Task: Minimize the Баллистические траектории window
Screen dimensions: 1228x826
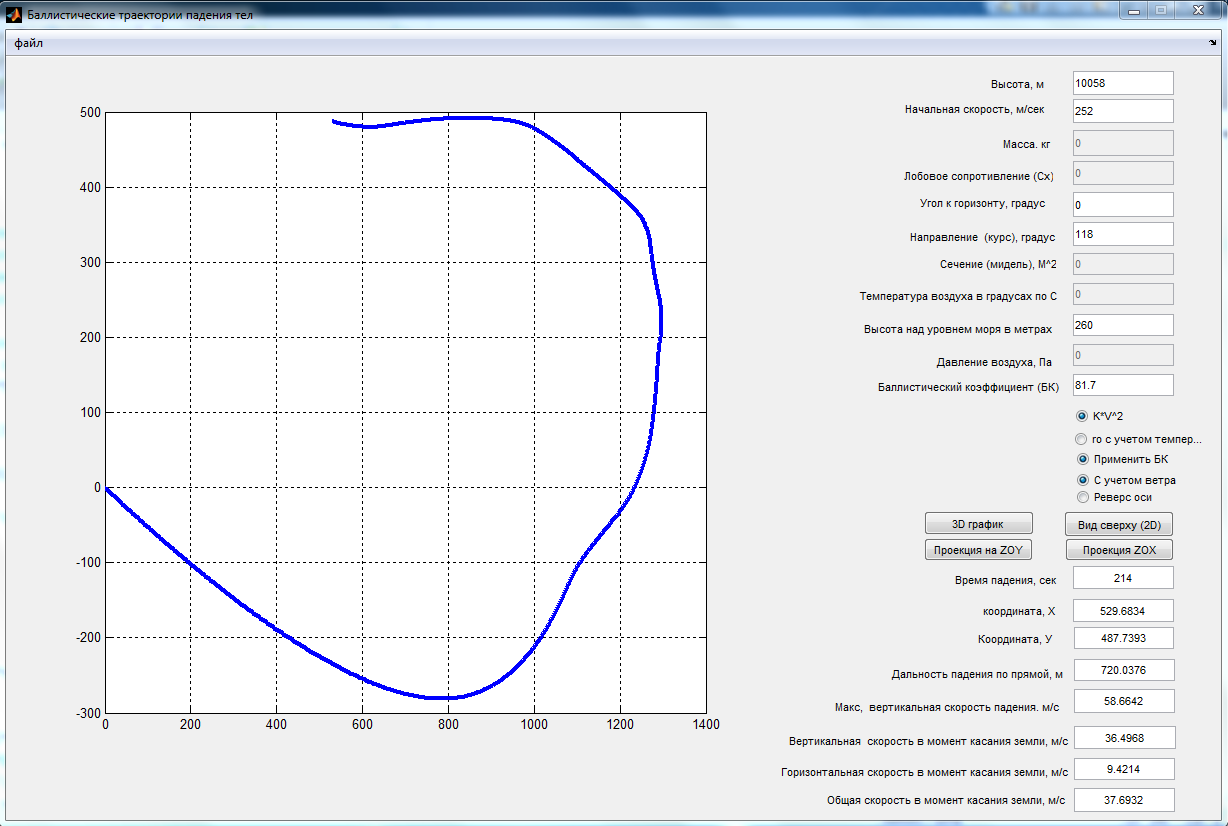Action: pos(1133,10)
